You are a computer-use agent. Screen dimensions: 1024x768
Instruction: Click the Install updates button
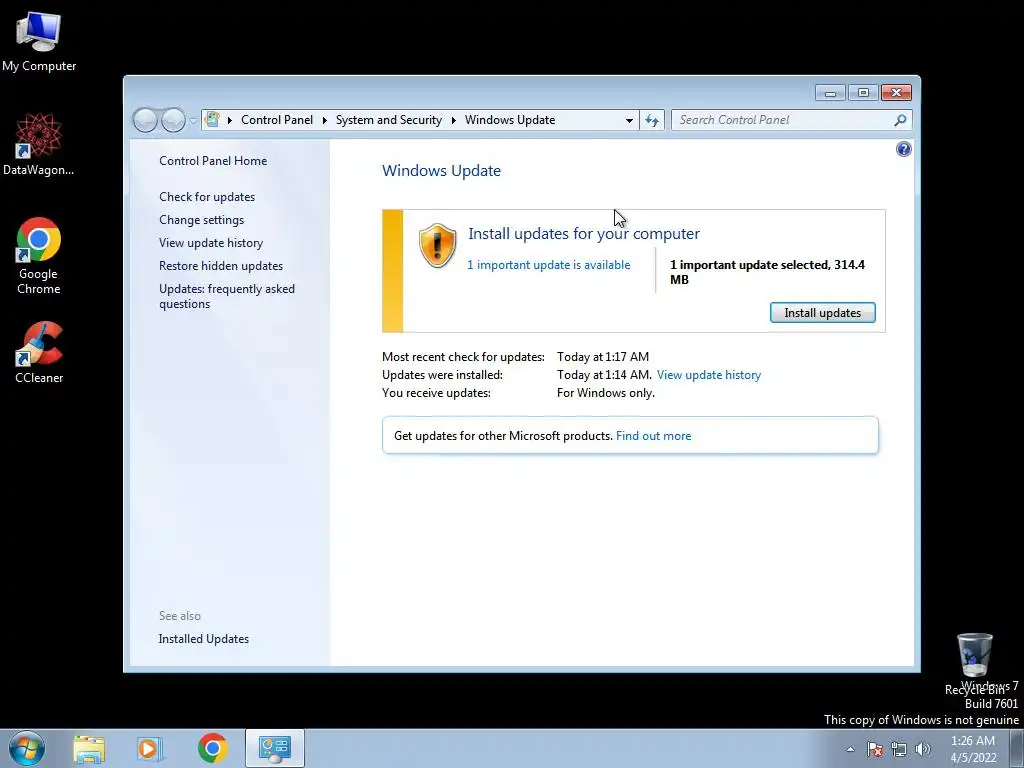[823, 313]
